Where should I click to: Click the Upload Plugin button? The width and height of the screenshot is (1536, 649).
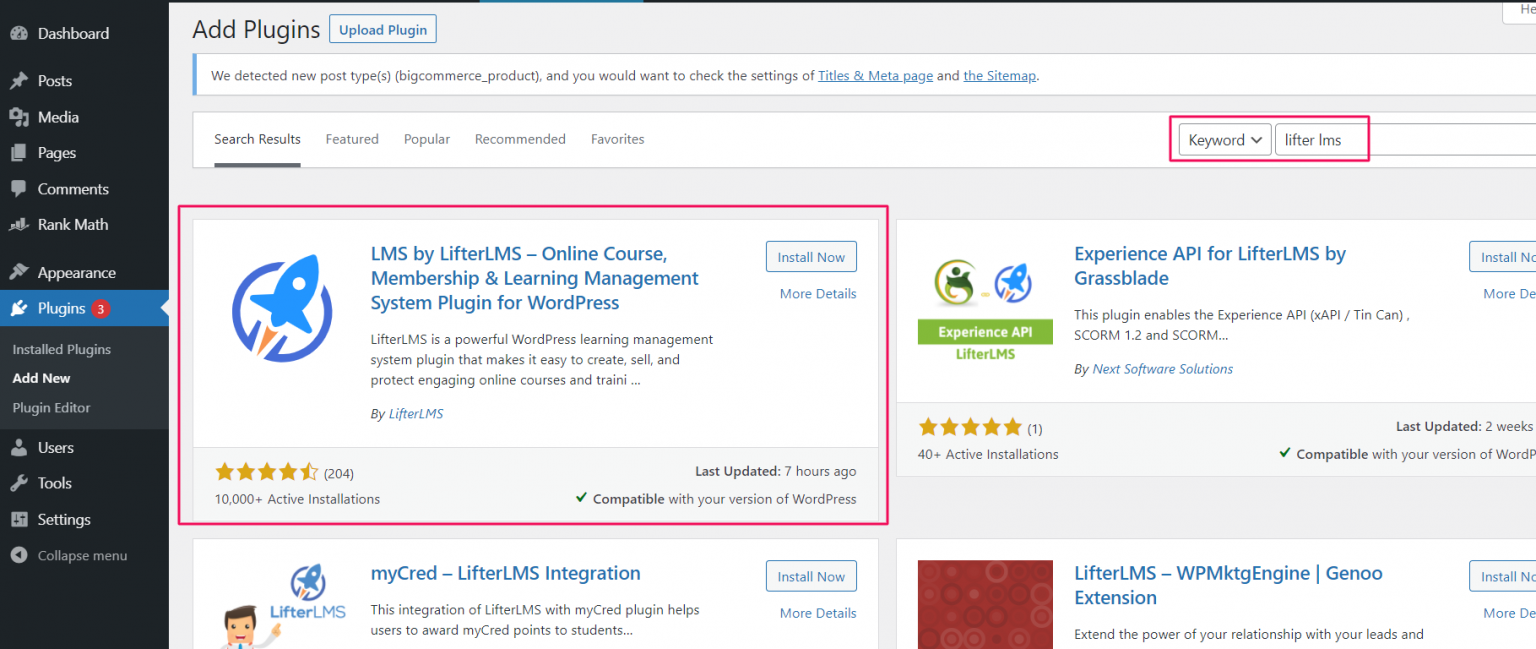point(382,28)
